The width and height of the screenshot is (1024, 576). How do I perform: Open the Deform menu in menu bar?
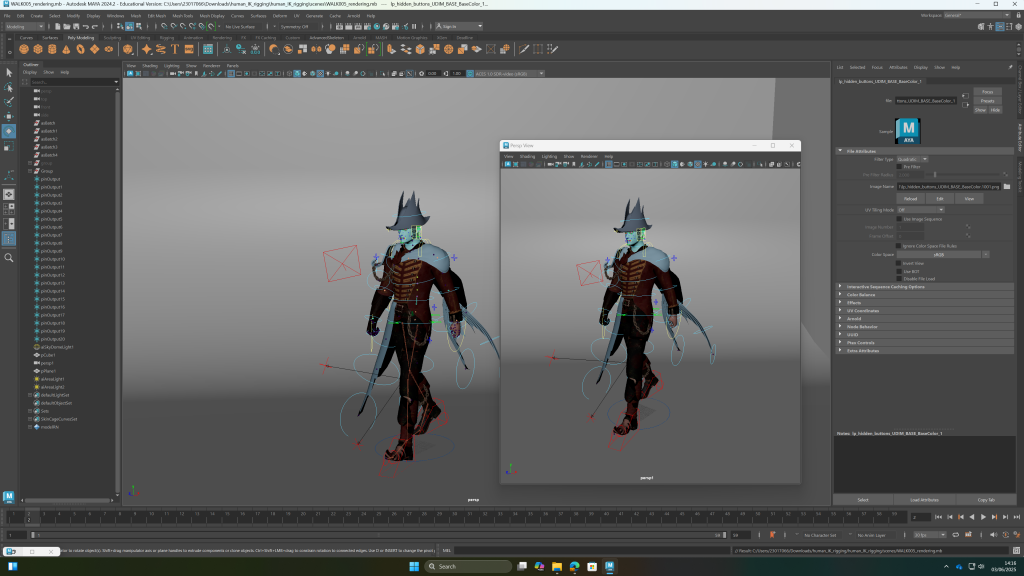coord(279,16)
